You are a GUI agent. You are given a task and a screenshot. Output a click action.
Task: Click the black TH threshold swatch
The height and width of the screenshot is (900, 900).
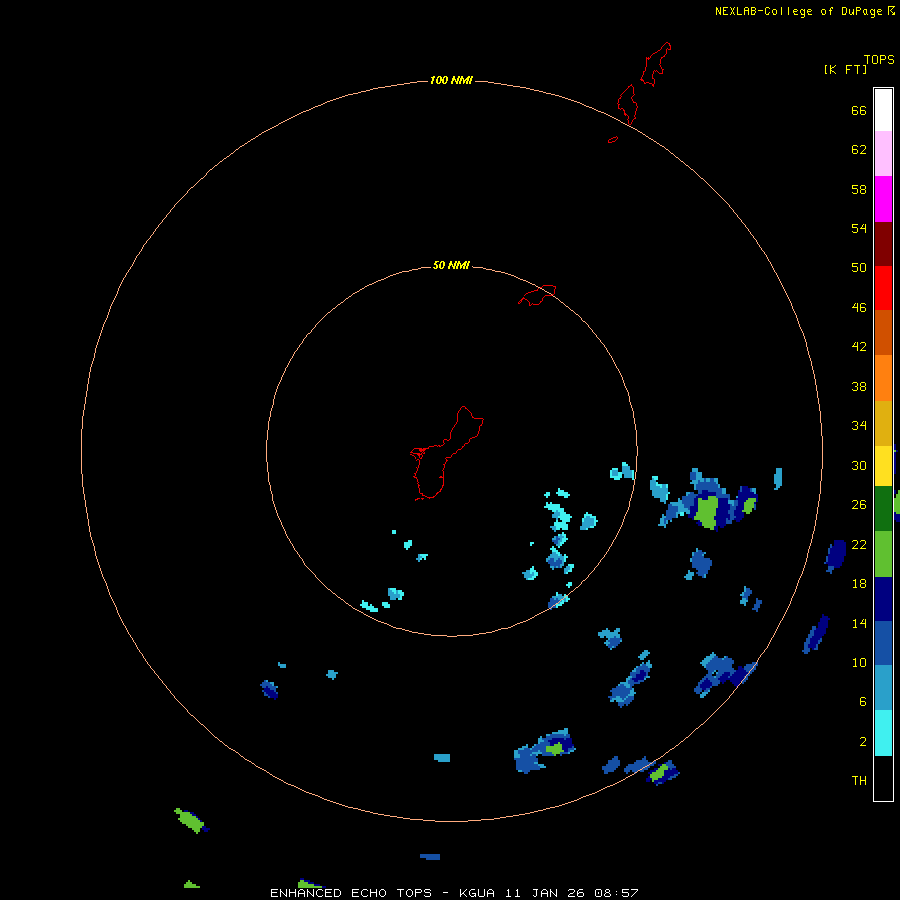883,778
